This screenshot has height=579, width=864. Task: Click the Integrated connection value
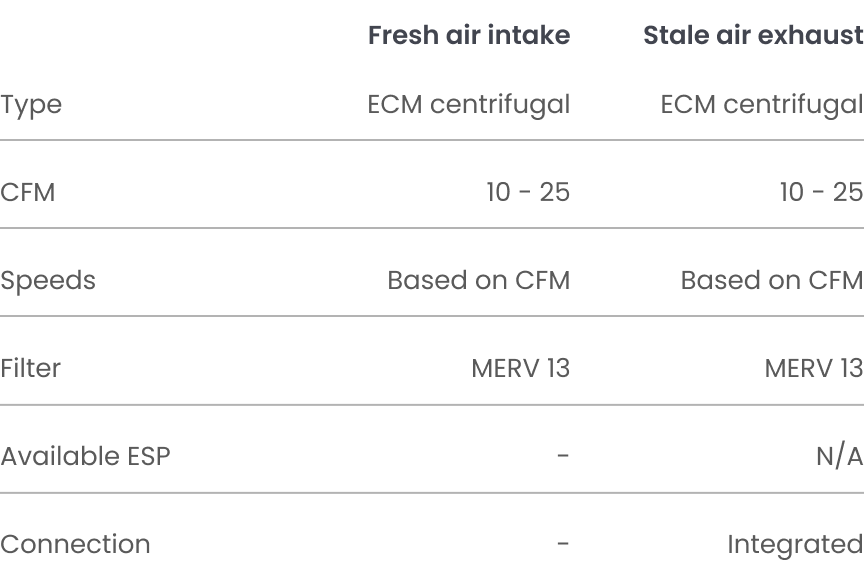tap(796, 545)
